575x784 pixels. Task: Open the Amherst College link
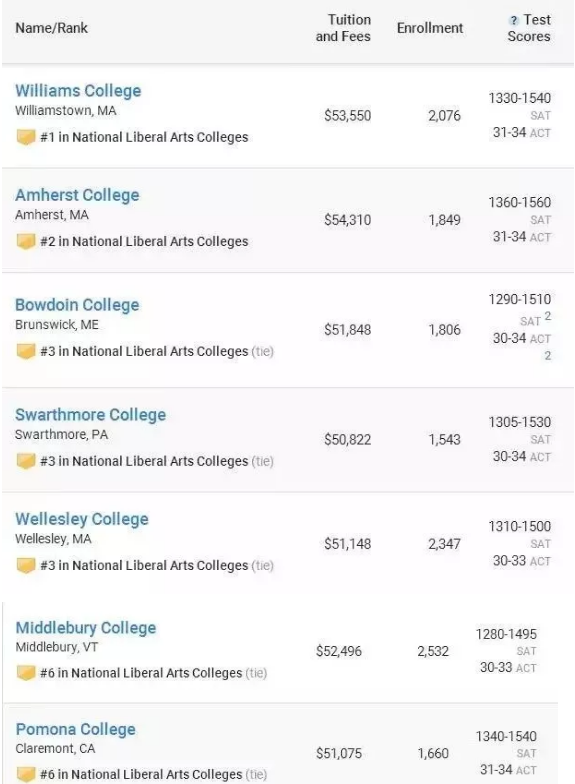(x=77, y=195)
